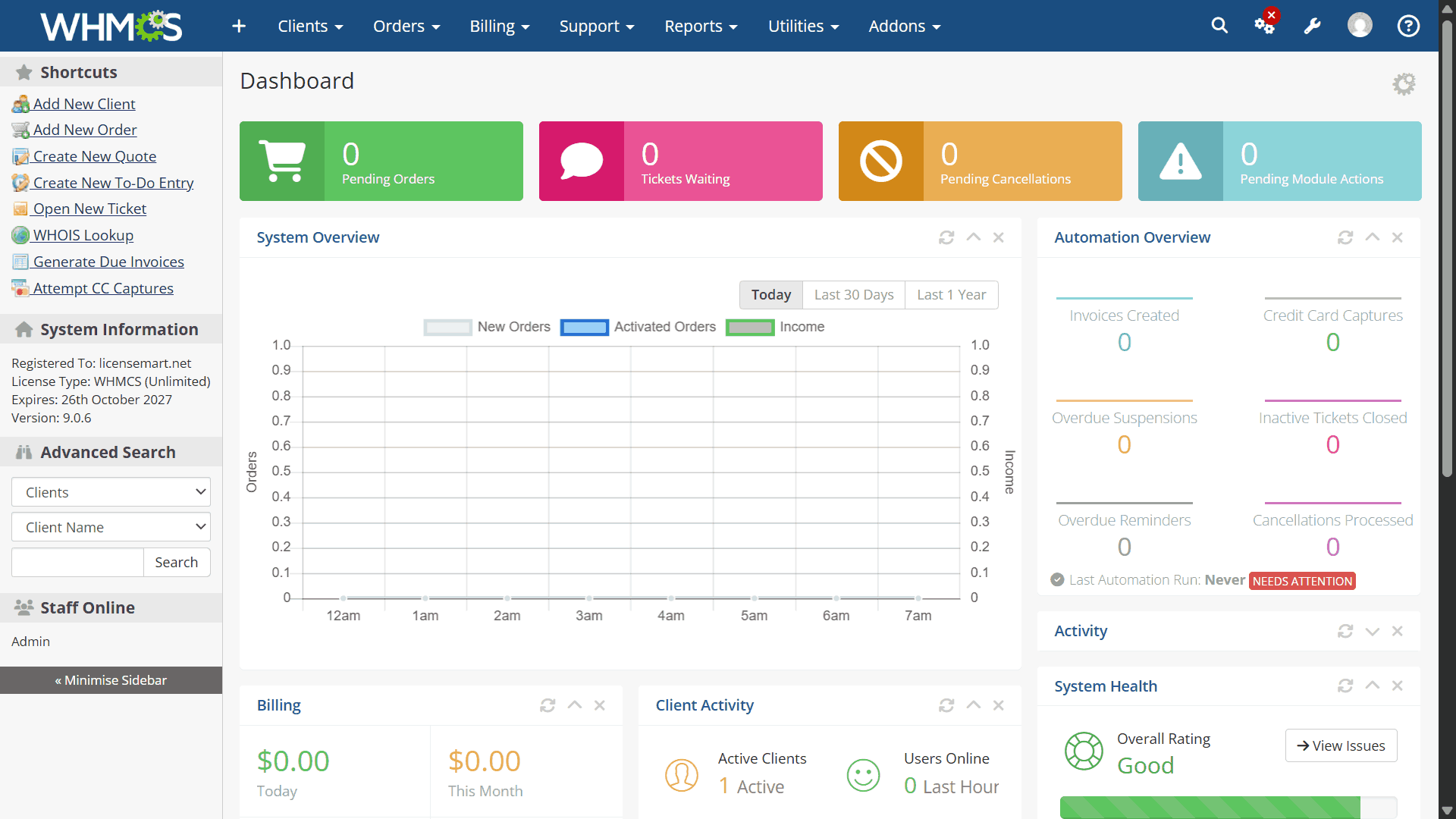Open the Support menu
This screenshot has width=1456, height=819.
pyautogui.click(x=597, y=26)
